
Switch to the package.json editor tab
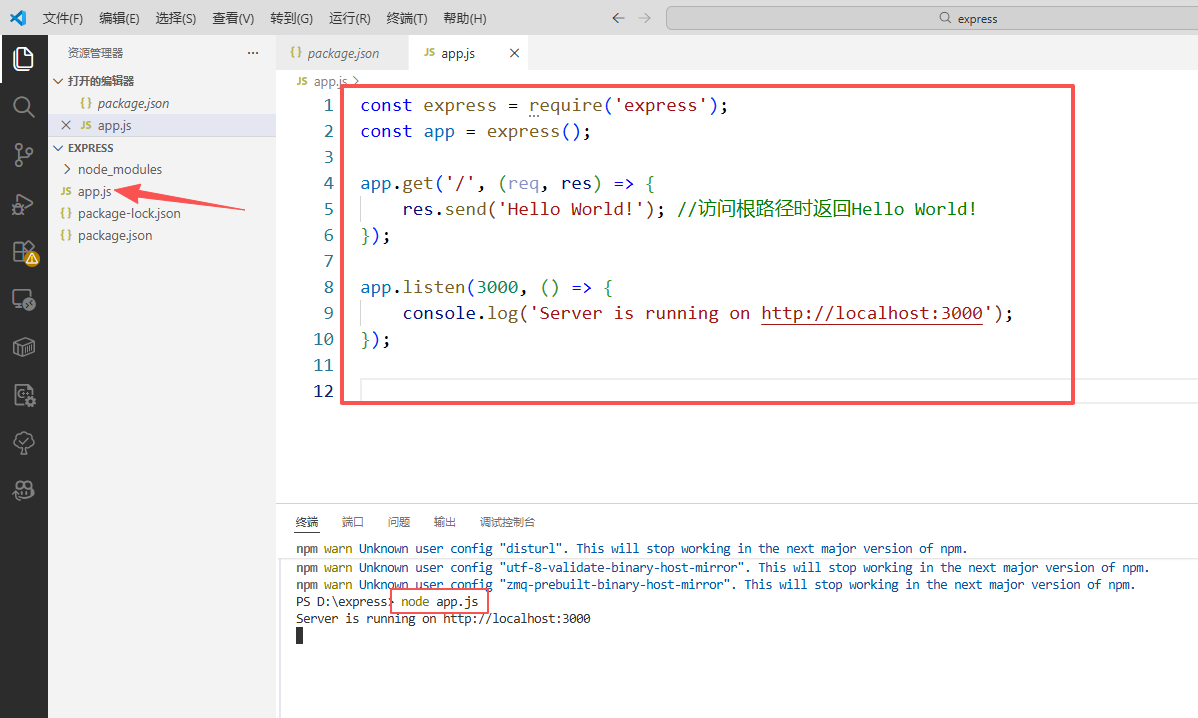342,53
